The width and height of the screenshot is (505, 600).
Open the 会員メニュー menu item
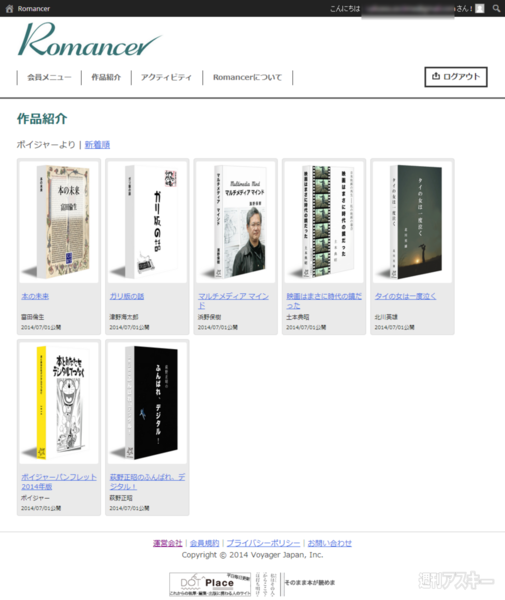pyautogui.click(x=49, y=77)
